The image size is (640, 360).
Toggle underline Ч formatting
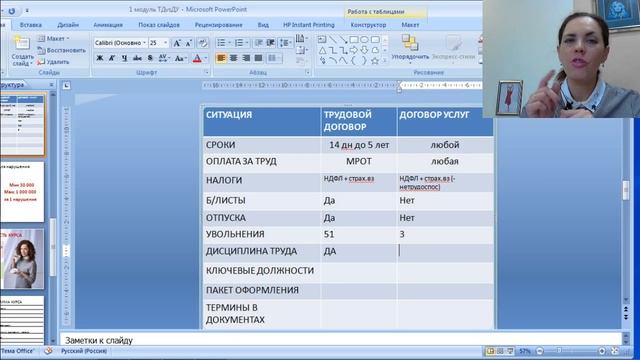(x=124, y=58)
